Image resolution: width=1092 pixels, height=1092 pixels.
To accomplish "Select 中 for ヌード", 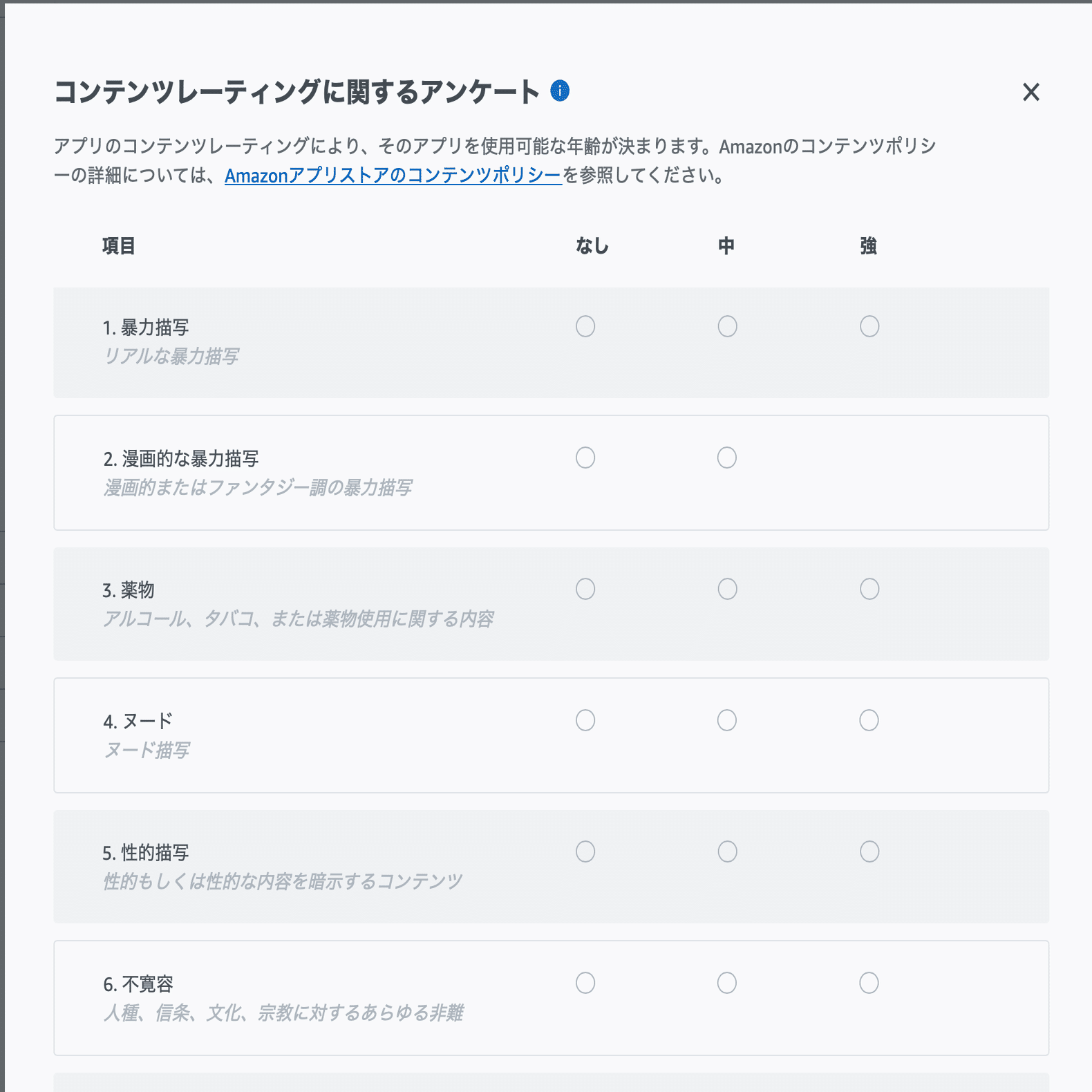I will (727, 720).
